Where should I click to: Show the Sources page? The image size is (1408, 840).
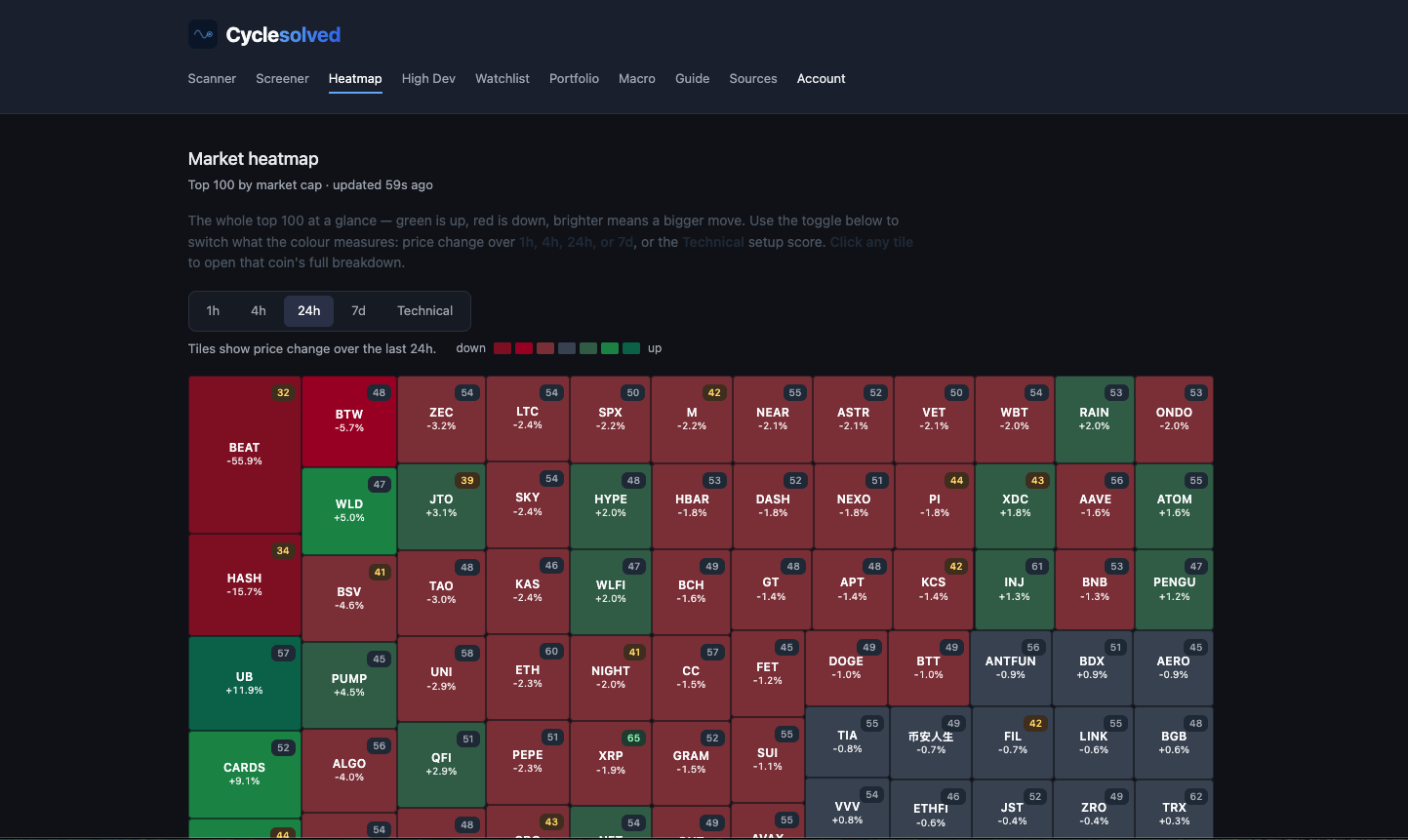coord(753,78)
